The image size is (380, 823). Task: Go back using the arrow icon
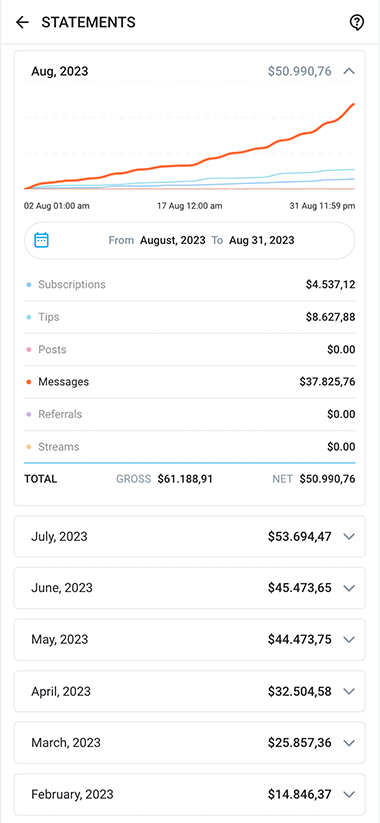22,22
